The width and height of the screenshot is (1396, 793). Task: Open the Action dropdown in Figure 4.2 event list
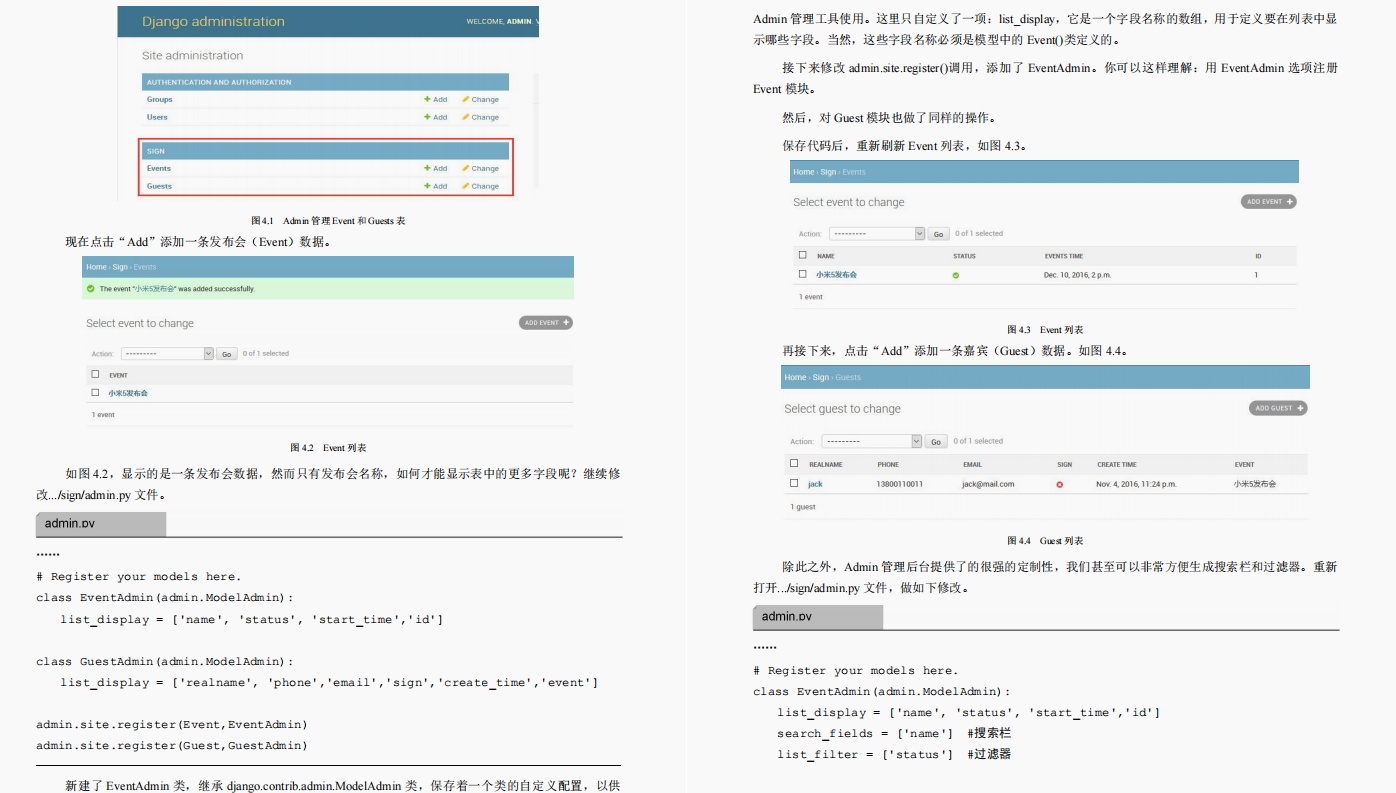click(x=167, y=353)
